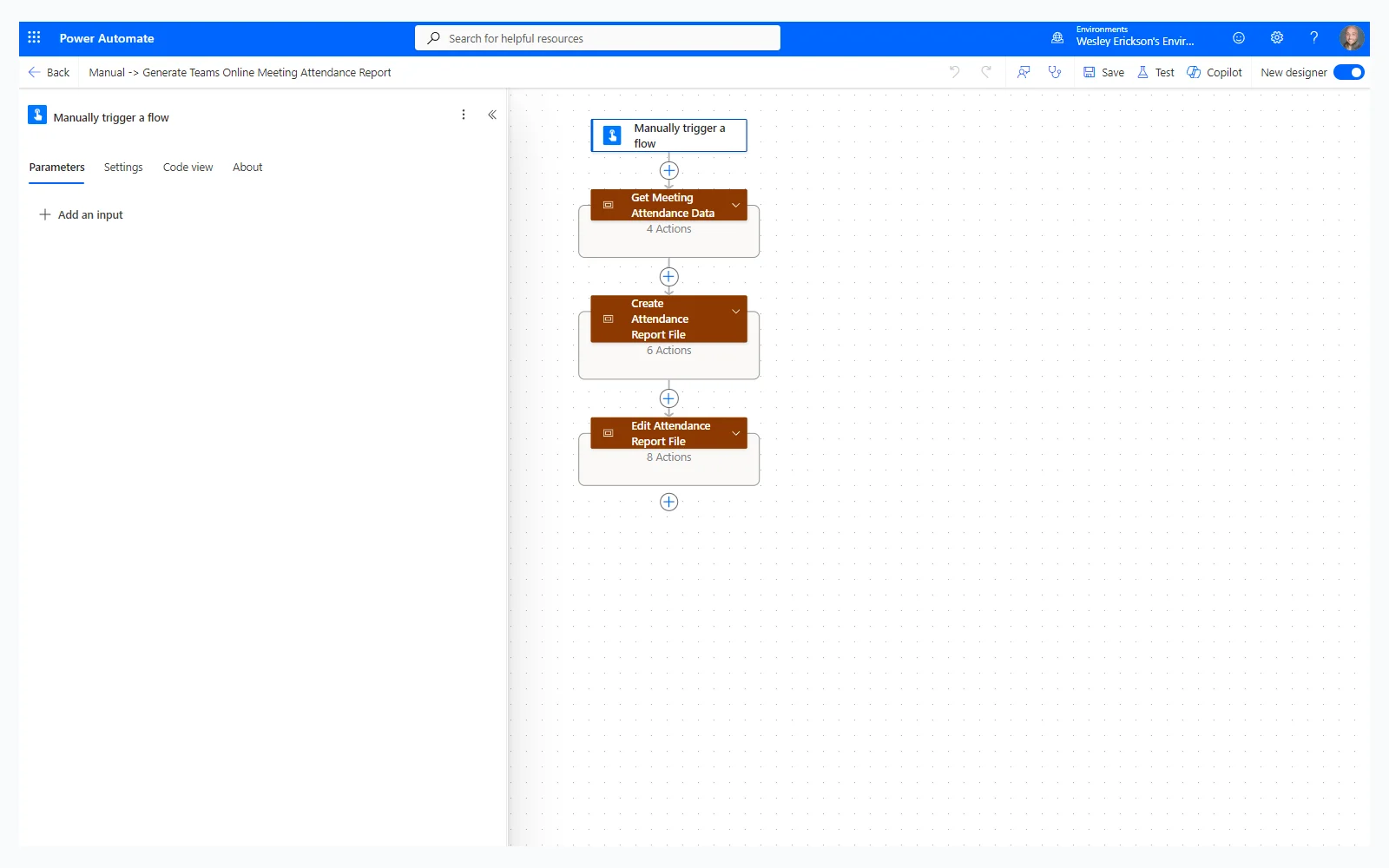Click the trigger card's blue hand icon
The width and height of the screenshot is (1389, 868).
click(612, 135)
